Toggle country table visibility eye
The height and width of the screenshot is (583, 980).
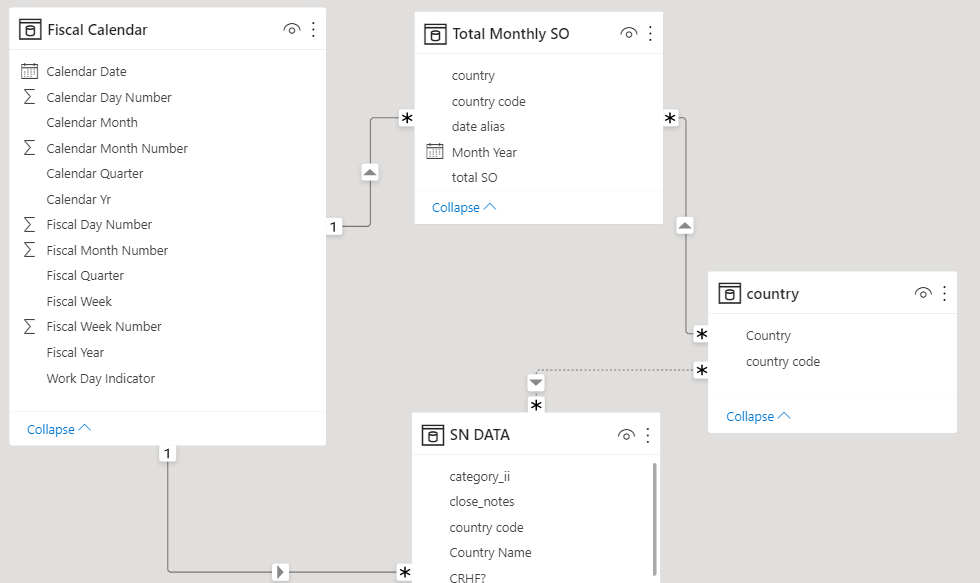click(922, 293)
